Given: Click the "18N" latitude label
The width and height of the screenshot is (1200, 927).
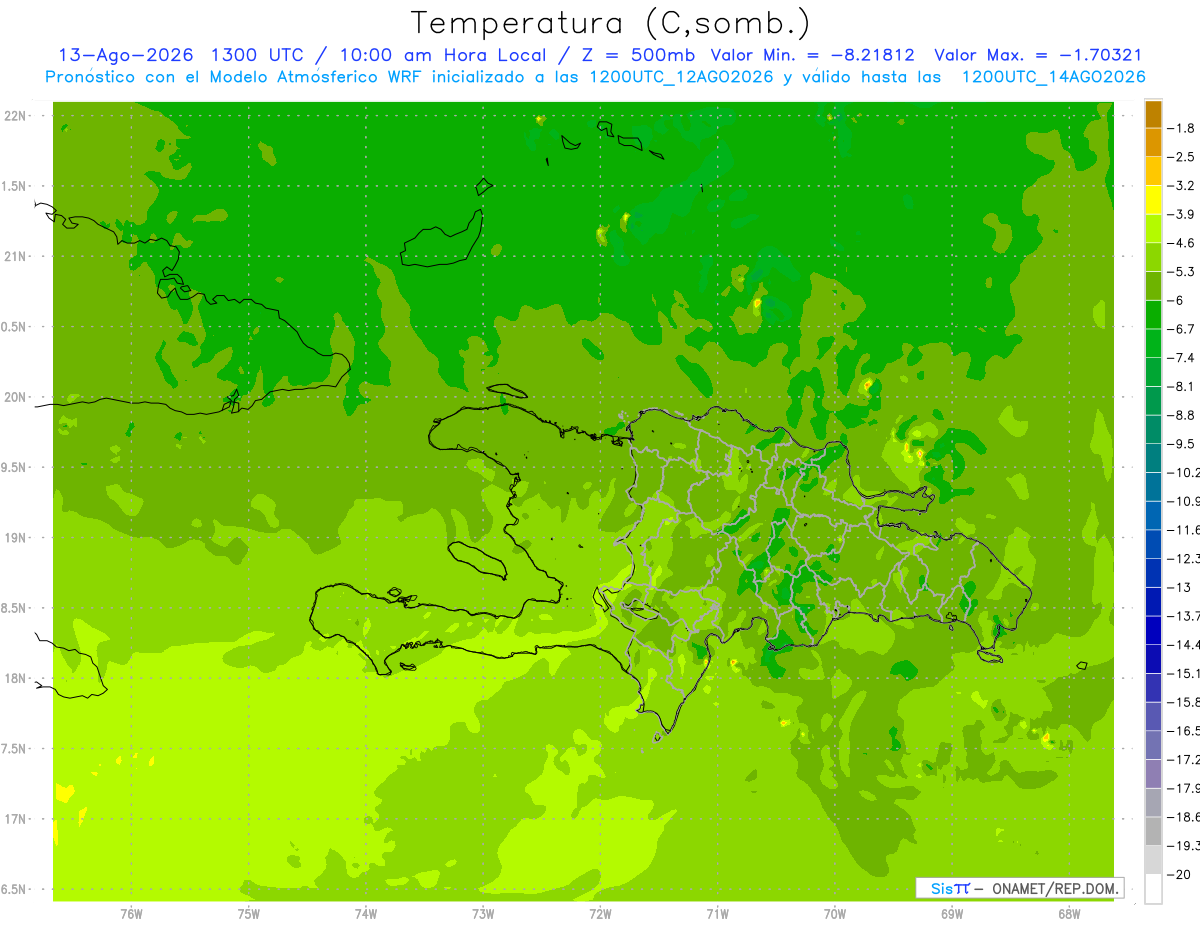Looking at the screenshot, I should 15,678.
